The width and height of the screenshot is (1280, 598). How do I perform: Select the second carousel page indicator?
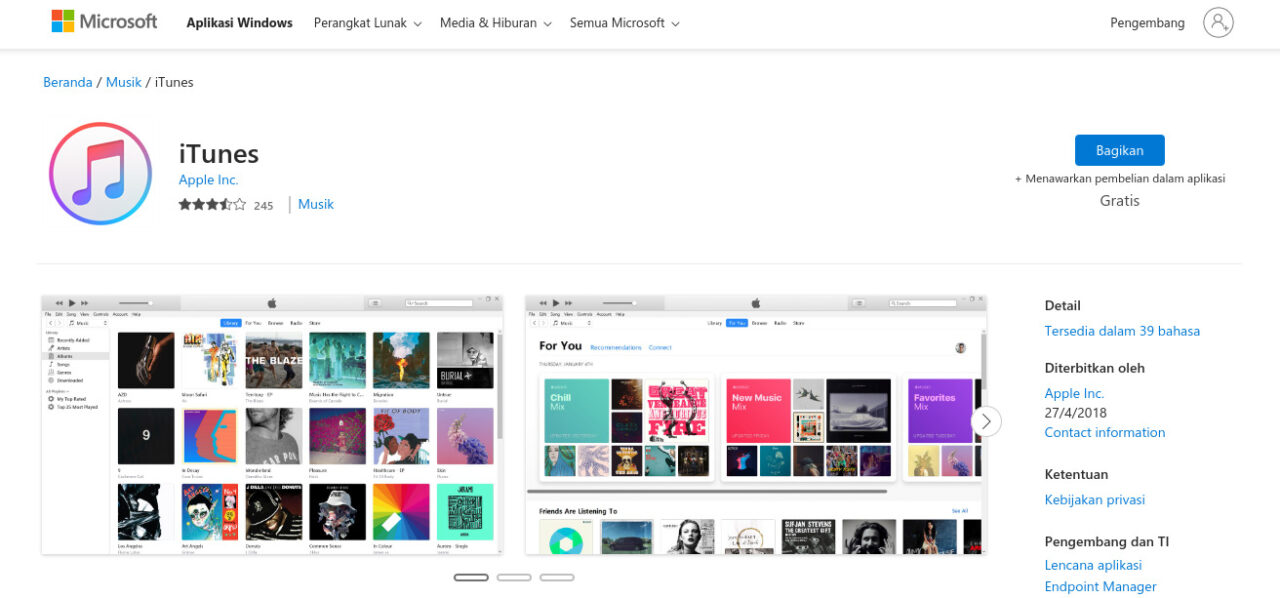click(x=514, y=577)
